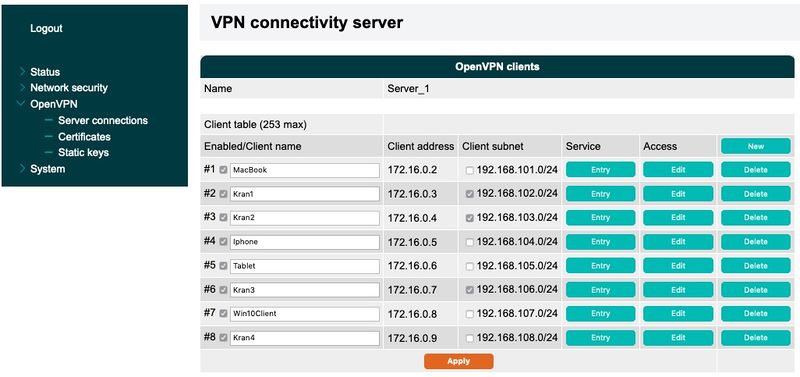Open Server connections submenu item
This screenshot has height=377, width=800.
click(103, 120)
